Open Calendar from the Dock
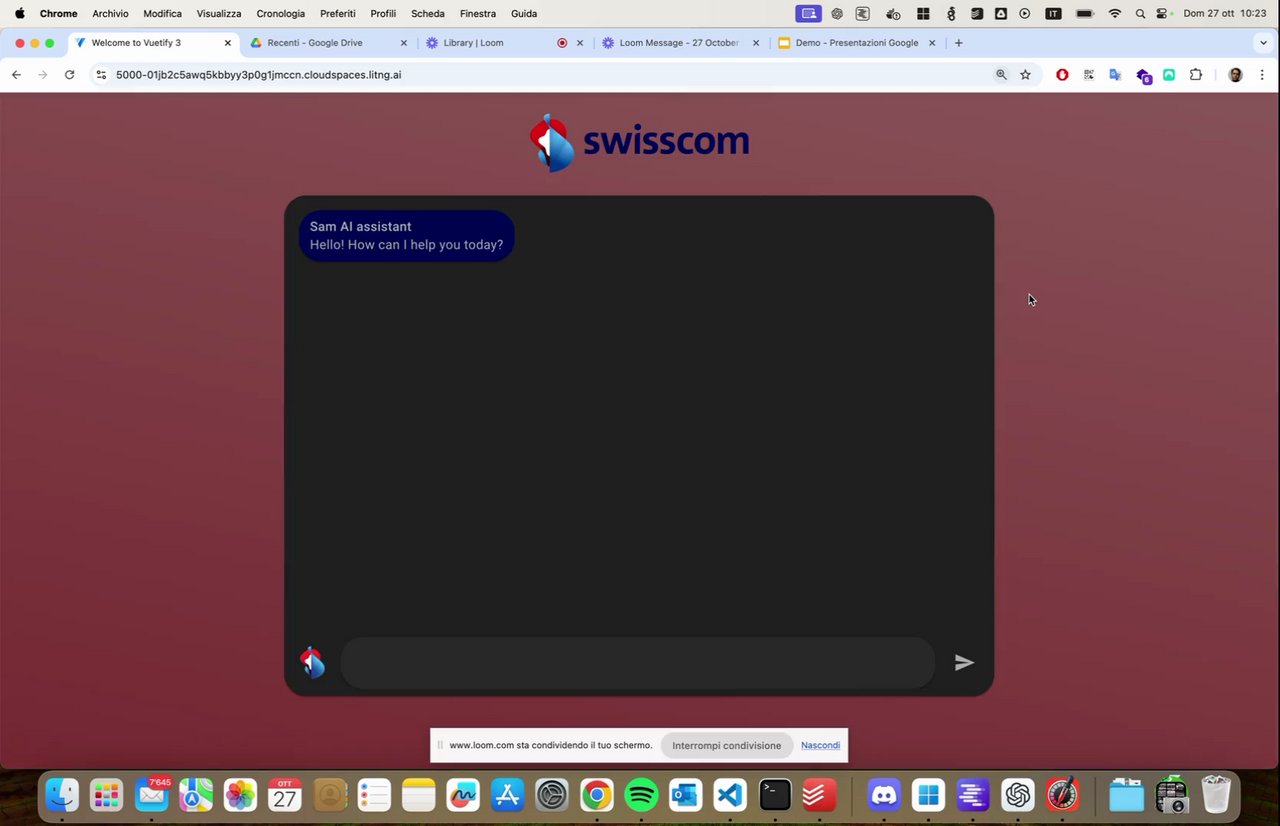 285,796
